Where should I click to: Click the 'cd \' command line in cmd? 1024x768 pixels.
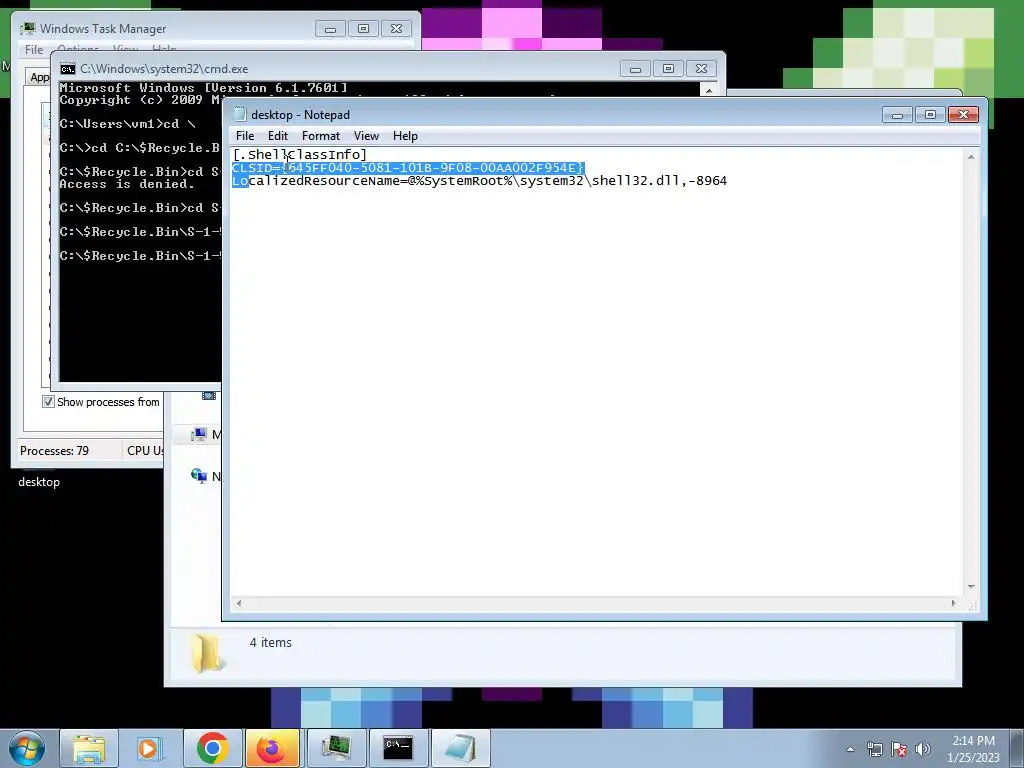127,123
